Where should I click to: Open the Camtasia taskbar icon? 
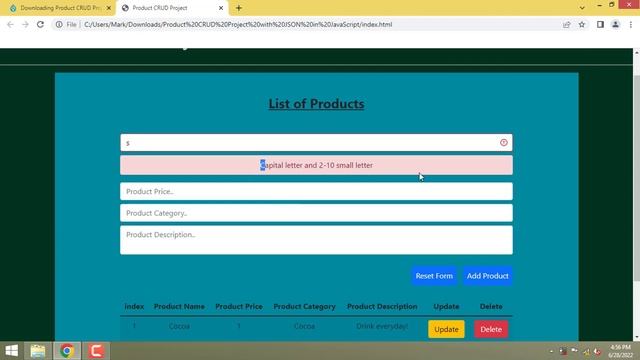(x=96, y=351)
